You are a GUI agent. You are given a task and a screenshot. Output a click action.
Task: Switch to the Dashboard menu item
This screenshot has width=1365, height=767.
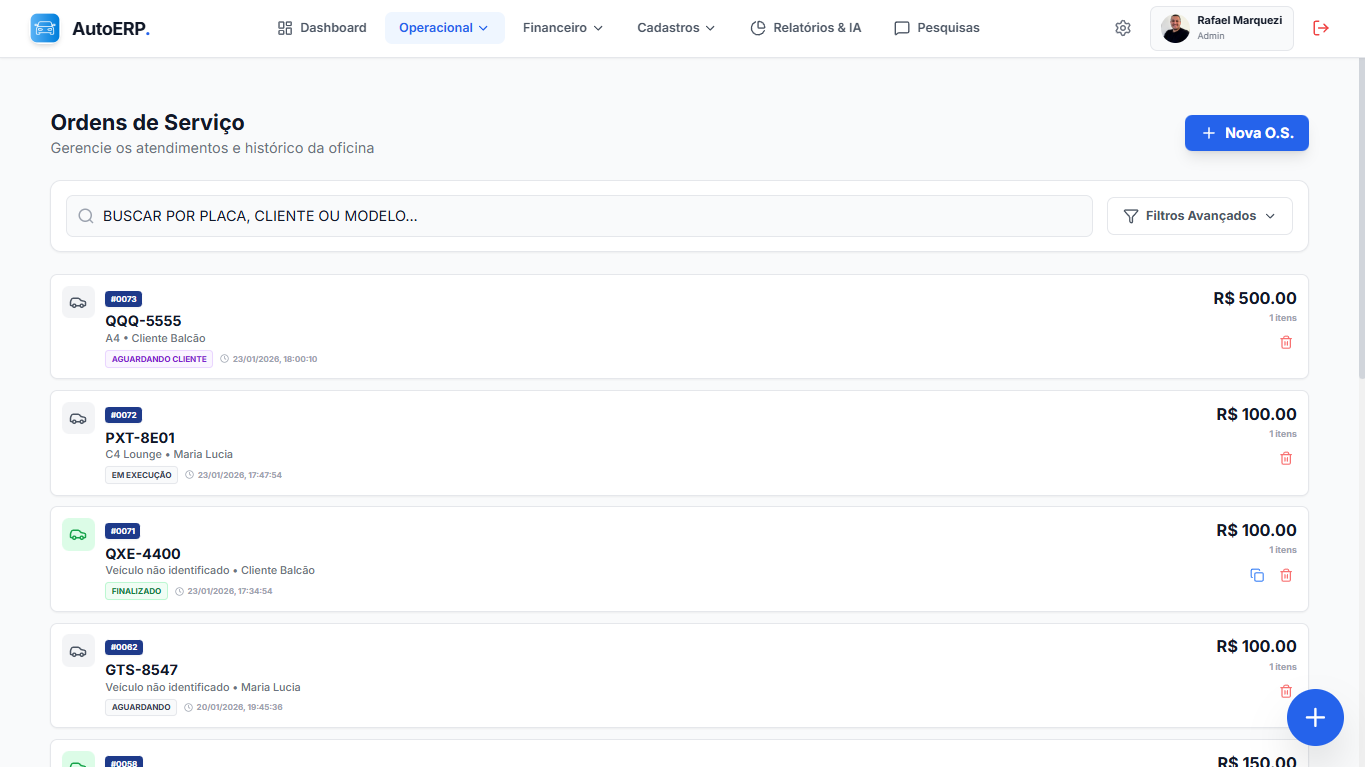(x=321, y=28)
